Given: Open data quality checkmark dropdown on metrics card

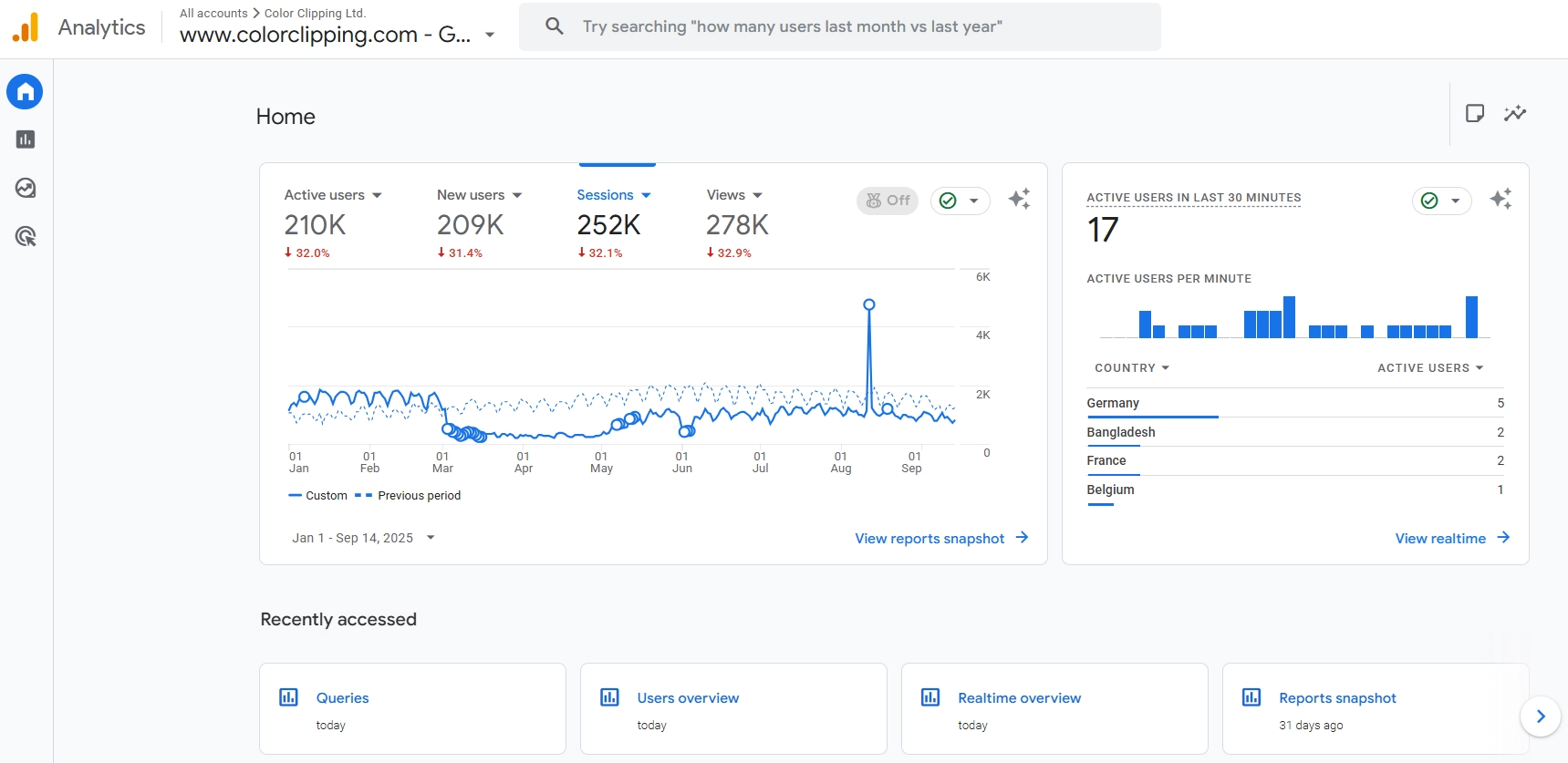Looking at the screenshot, I should pos(960,201).
